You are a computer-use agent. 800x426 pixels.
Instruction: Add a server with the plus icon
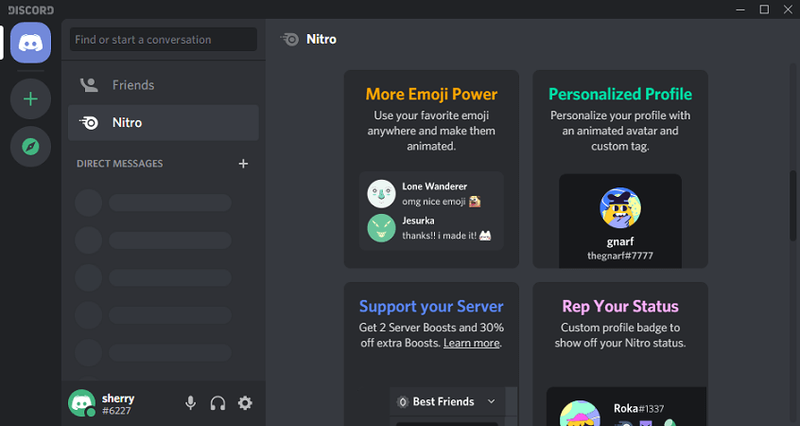[31, 98]
